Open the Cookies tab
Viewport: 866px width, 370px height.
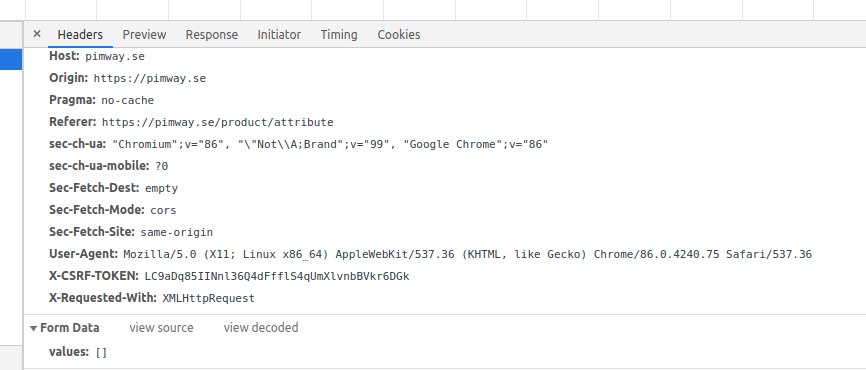(399, 34)
